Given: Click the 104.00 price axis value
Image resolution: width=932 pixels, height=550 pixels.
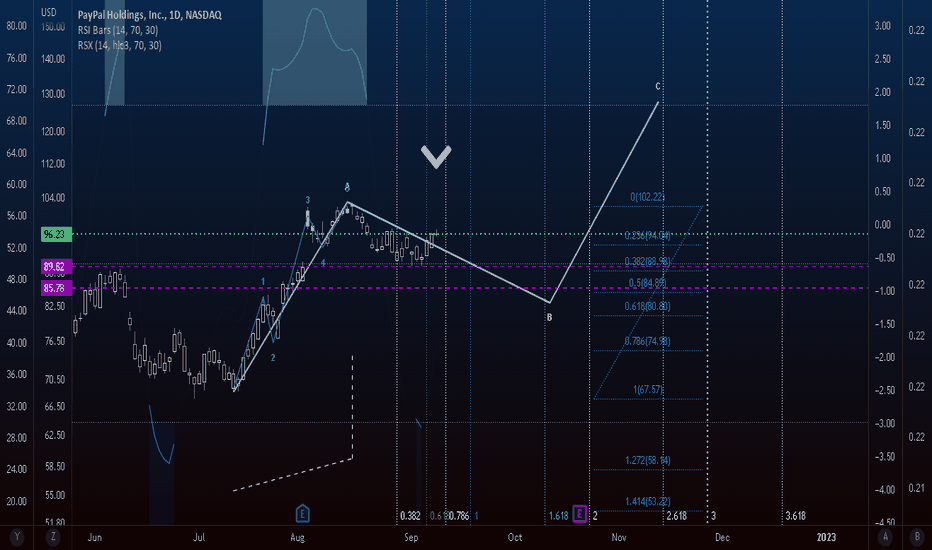Looking at the screenshot, I should [x=53, y=198].
